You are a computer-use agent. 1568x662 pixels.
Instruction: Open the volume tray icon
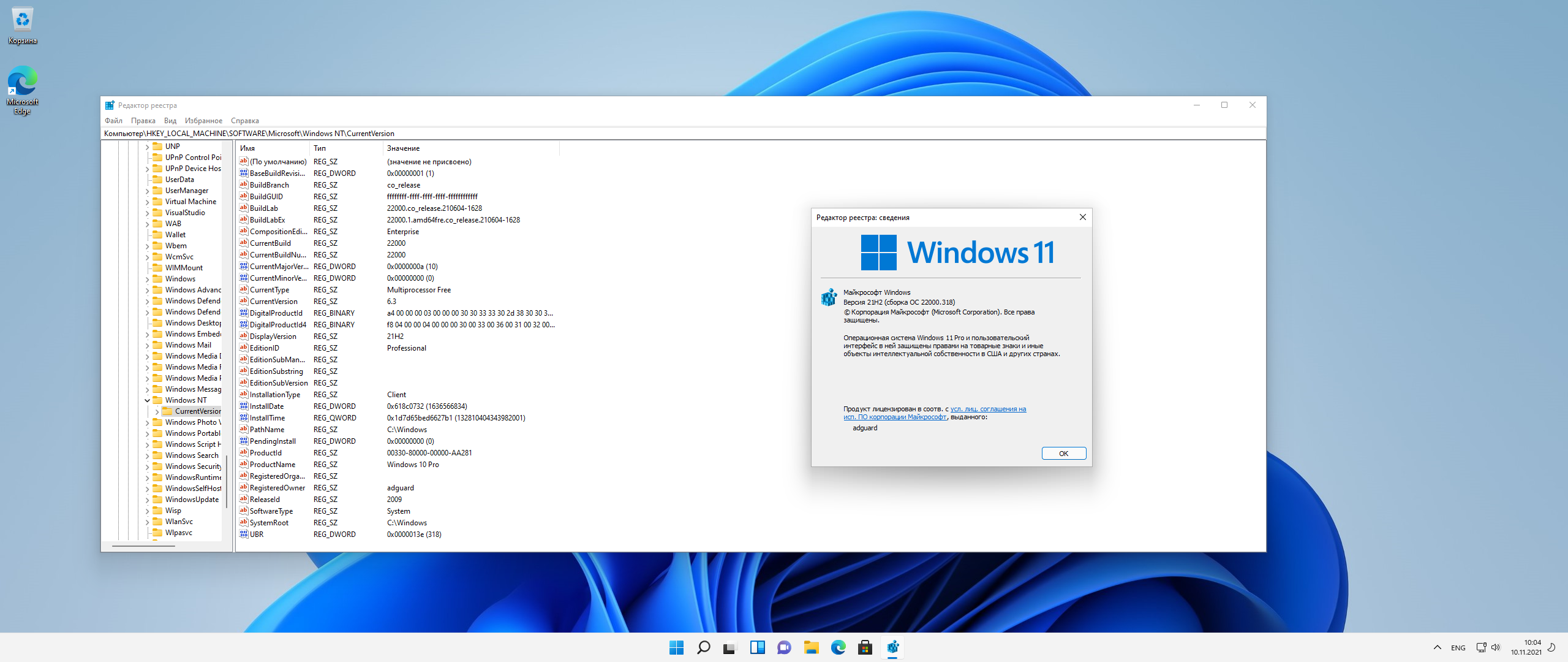[x=1495, y=647]
